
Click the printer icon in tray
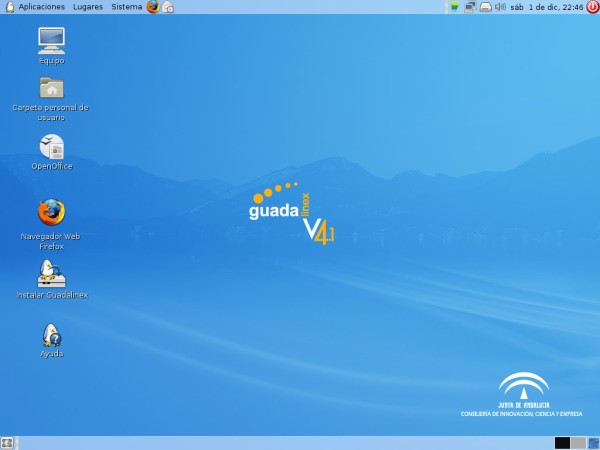485,7
